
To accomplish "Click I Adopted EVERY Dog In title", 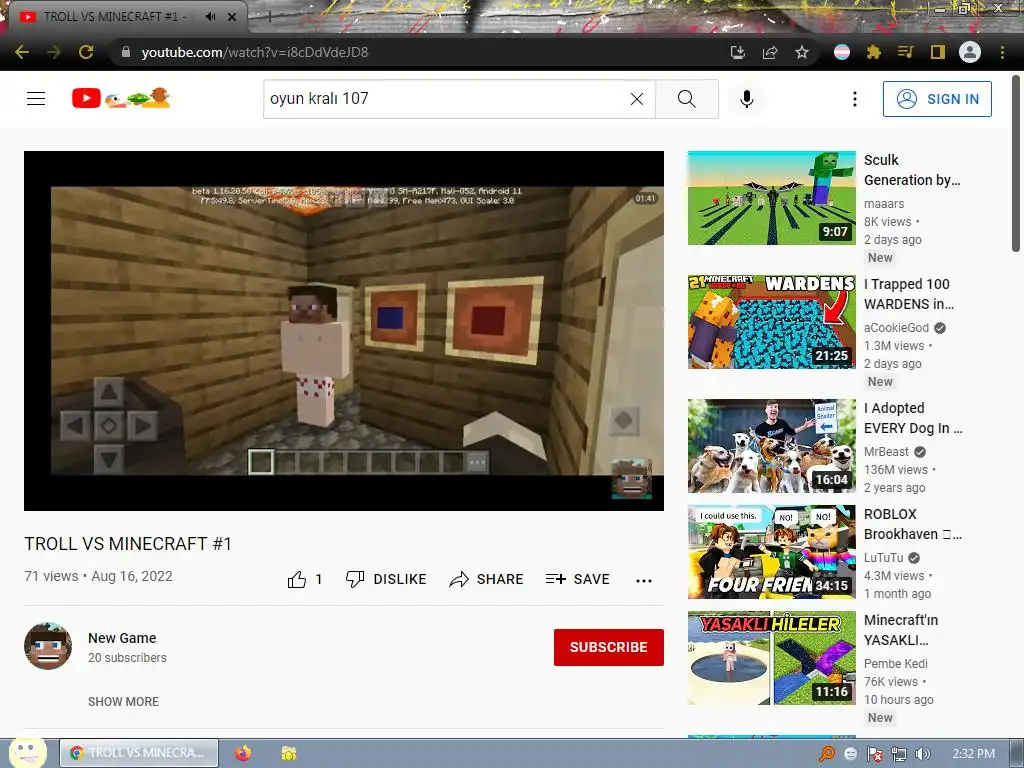I will (913, 418).
